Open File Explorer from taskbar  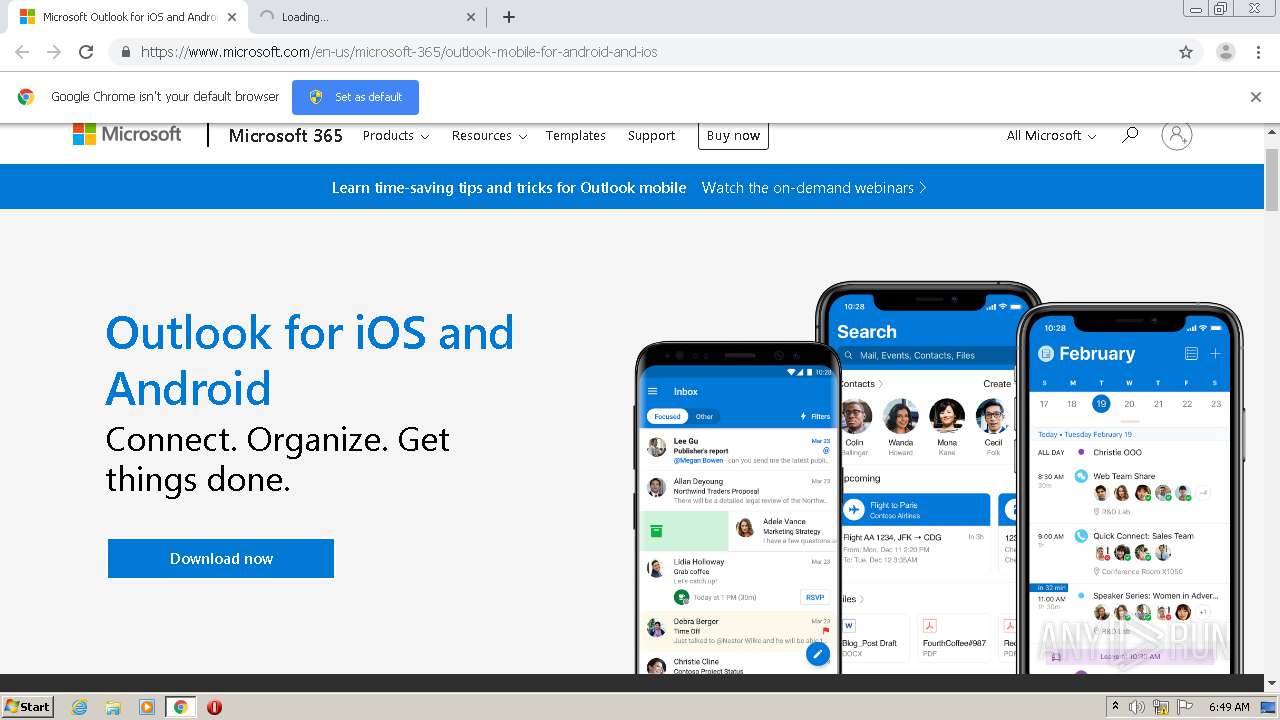113,707
